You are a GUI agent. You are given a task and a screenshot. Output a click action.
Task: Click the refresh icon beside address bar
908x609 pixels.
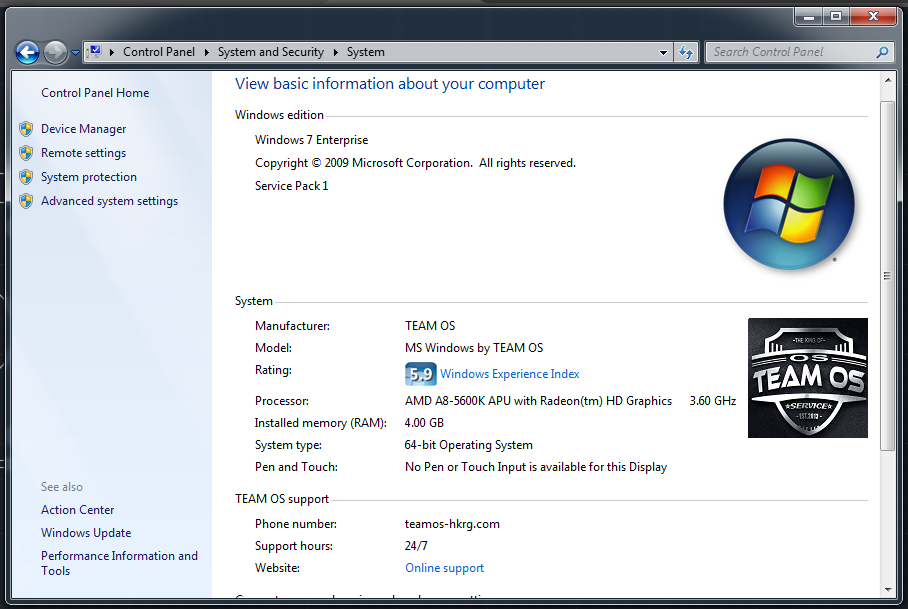686,52
